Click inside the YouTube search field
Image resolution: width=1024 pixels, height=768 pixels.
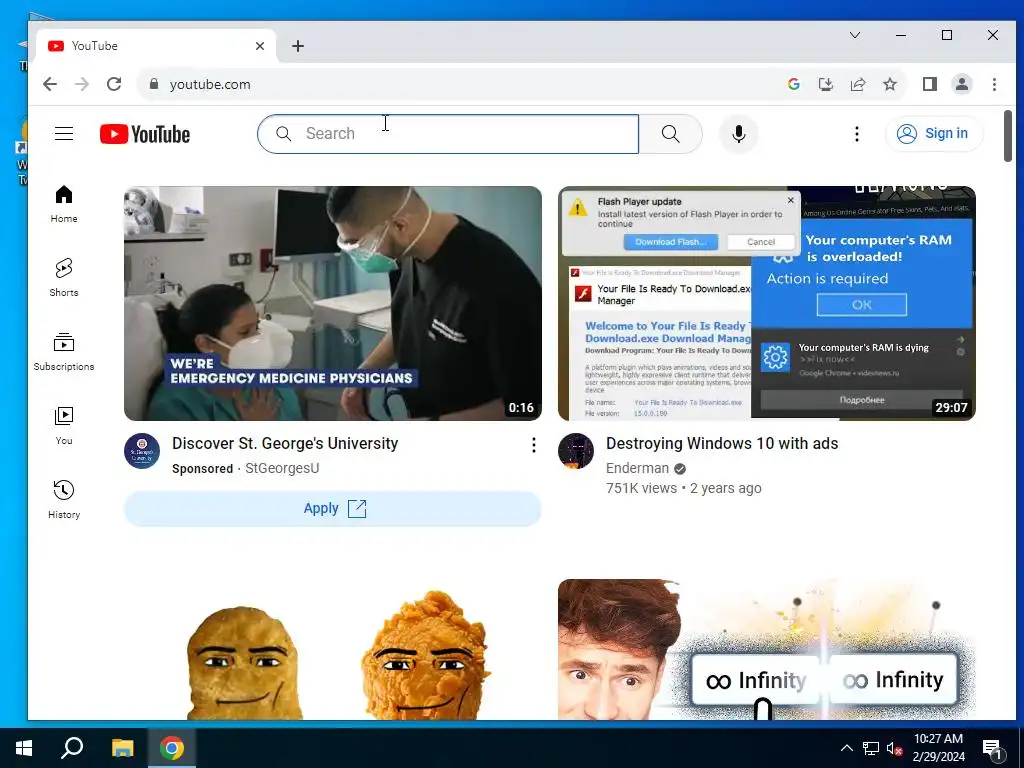[448, 134]
